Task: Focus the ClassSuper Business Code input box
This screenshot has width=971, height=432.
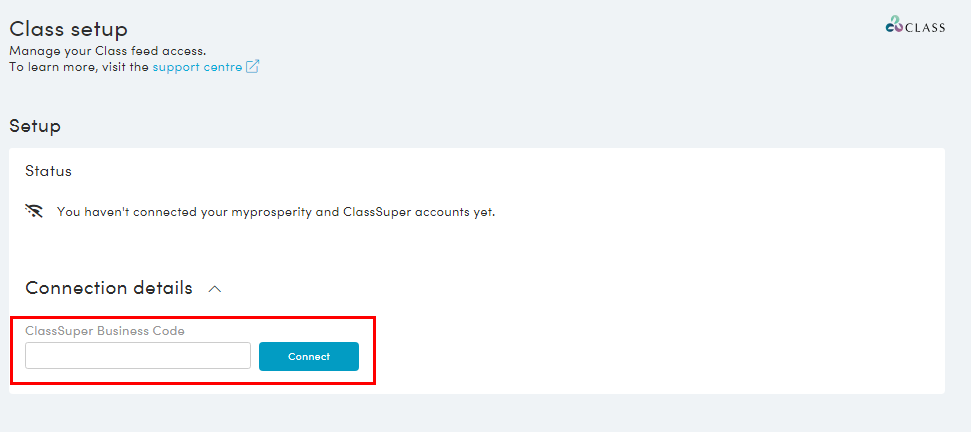Action: 138,356
